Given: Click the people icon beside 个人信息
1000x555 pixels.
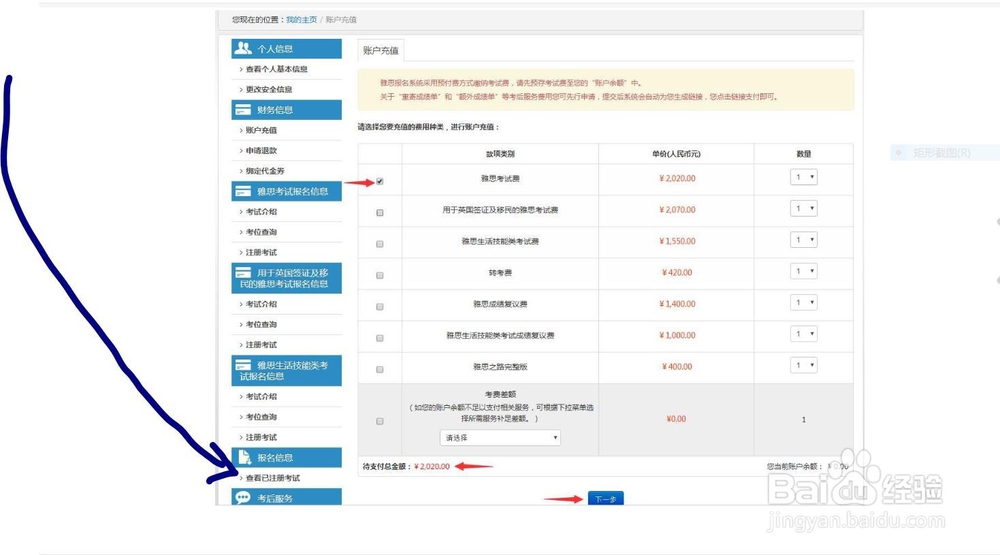Looking at the screenshot, I should pos(243,48).
